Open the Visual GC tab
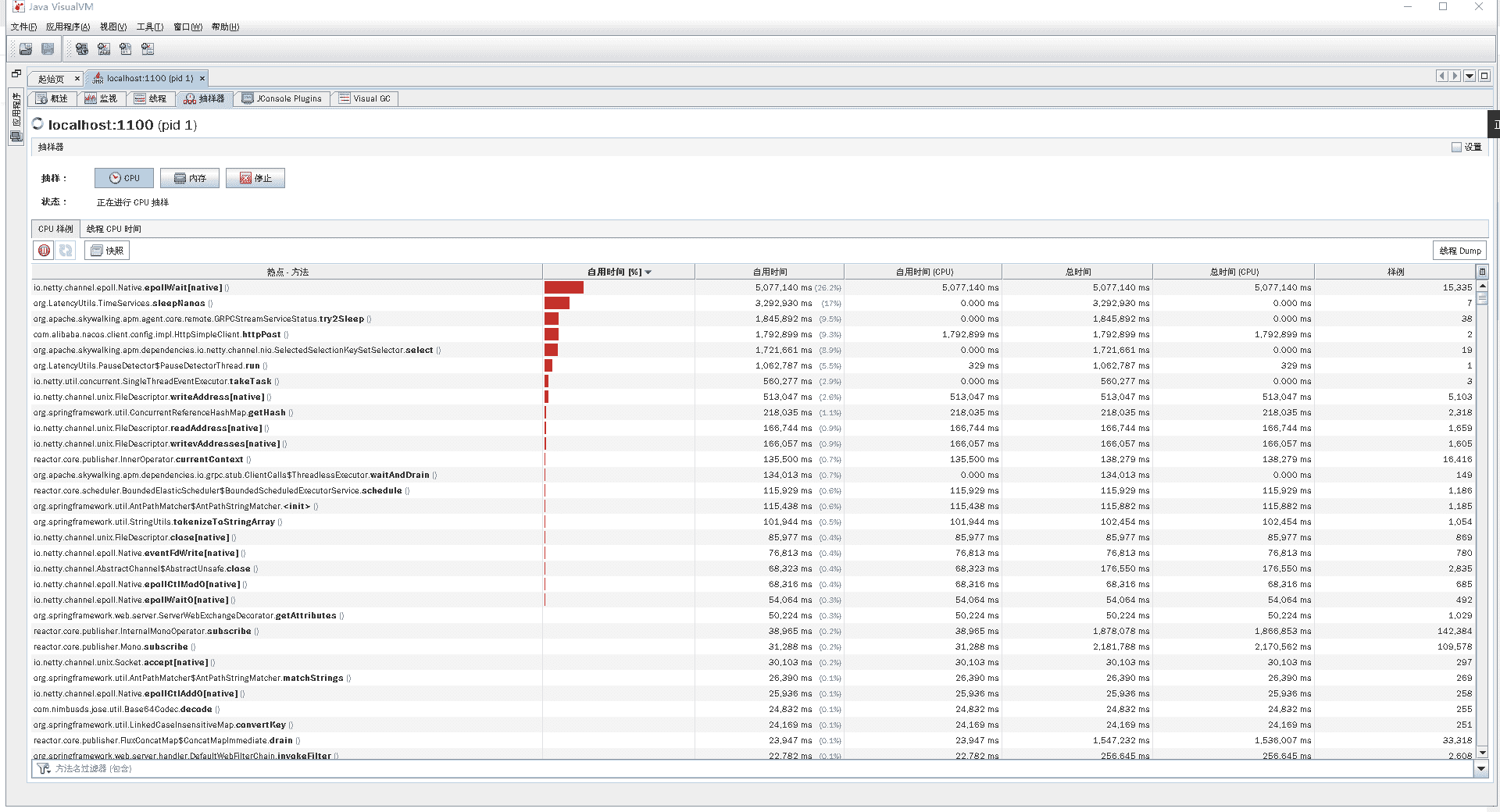 (x=364, y=98)
